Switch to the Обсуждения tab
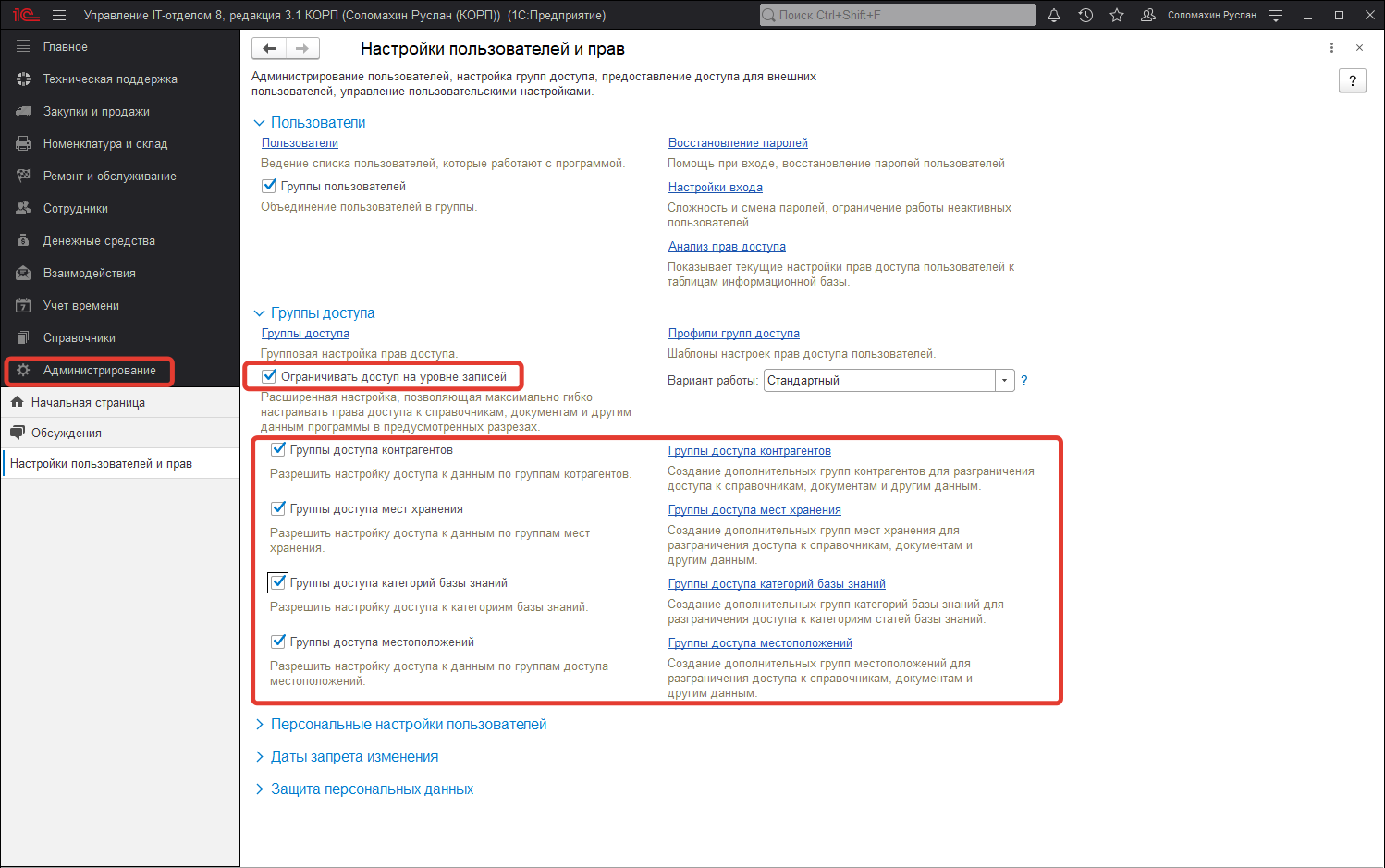Image resolution: width=1385 pixels, height=868 pixels. 66,433
